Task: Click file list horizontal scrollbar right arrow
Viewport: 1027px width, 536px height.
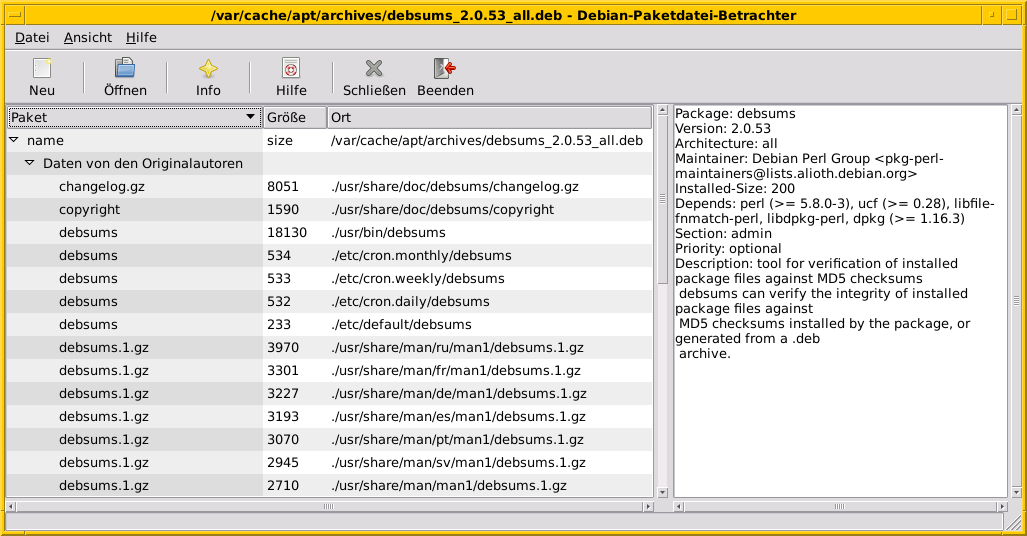Action: click(x=648, y=507)
